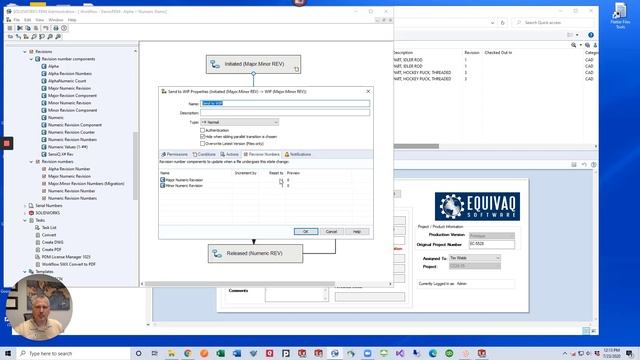Click the Help button in dialog

tap(357, 231)
